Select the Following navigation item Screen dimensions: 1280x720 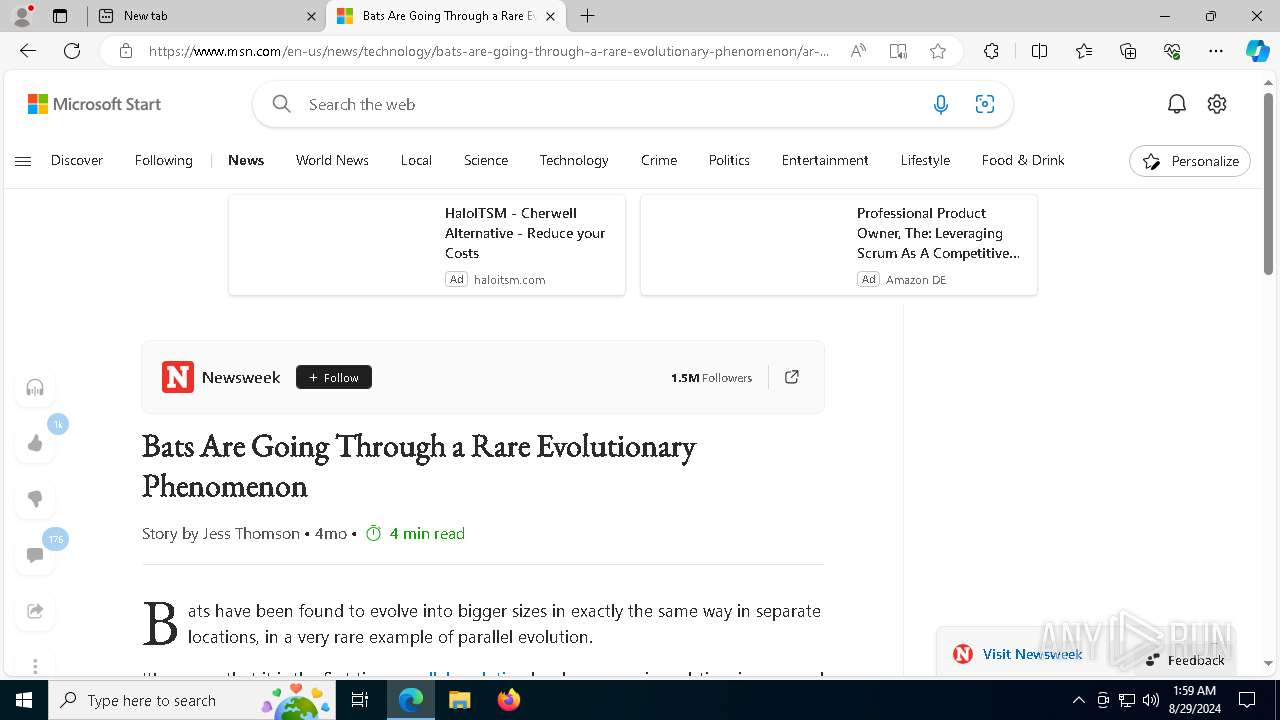[164, 160]
